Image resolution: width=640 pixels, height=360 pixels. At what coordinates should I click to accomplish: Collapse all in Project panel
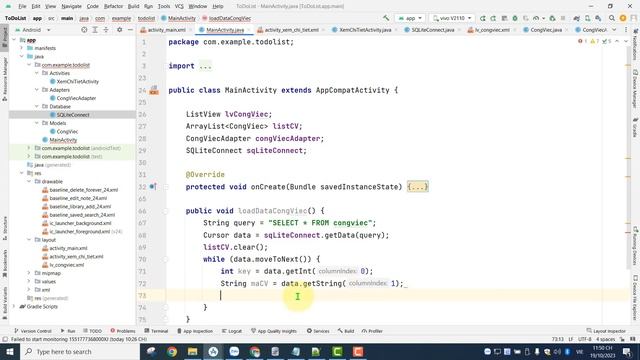tap(106, 30)
